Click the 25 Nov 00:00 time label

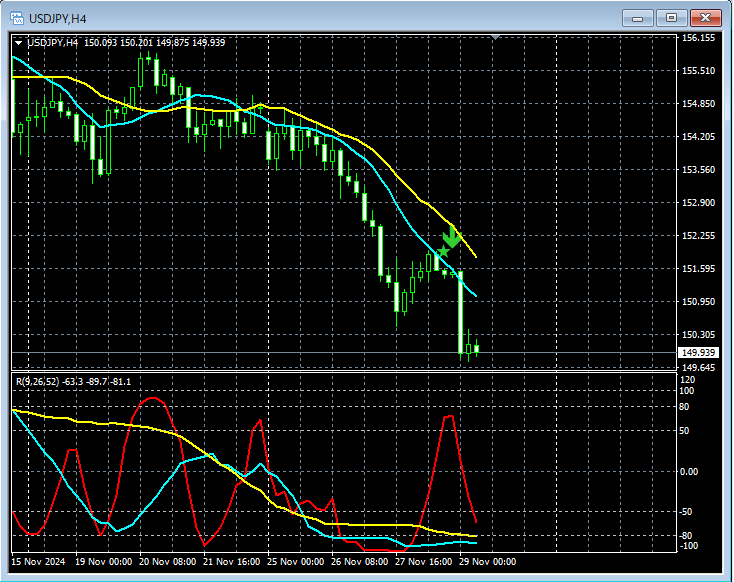296,562
